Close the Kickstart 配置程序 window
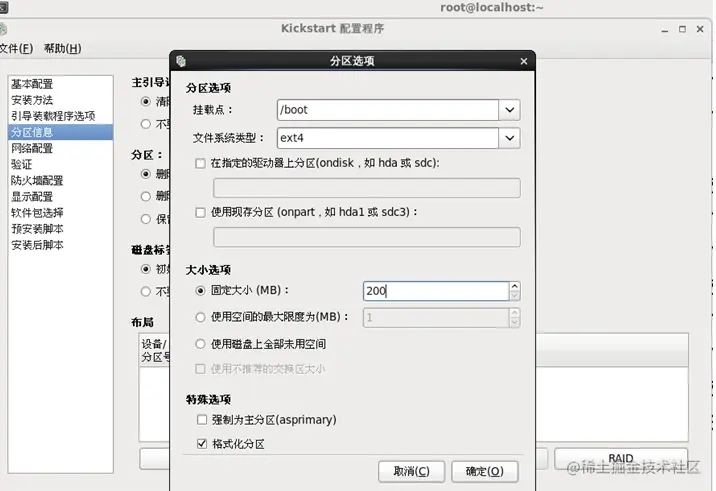Image resolution: width=716 pixels, height=491 pixels. pos(700,29)
